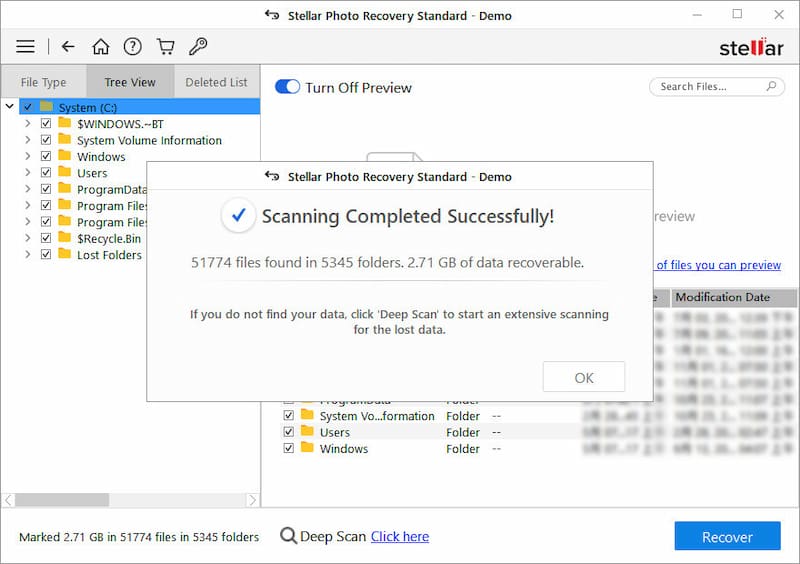Open the help question mark icon

132,47
